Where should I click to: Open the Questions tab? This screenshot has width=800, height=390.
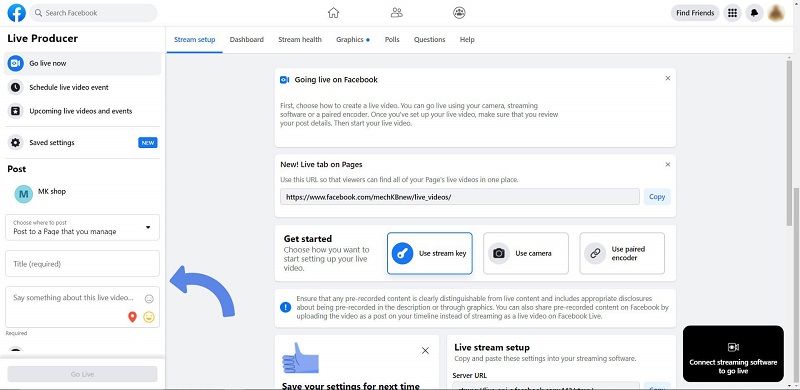[x=430, y=39]
